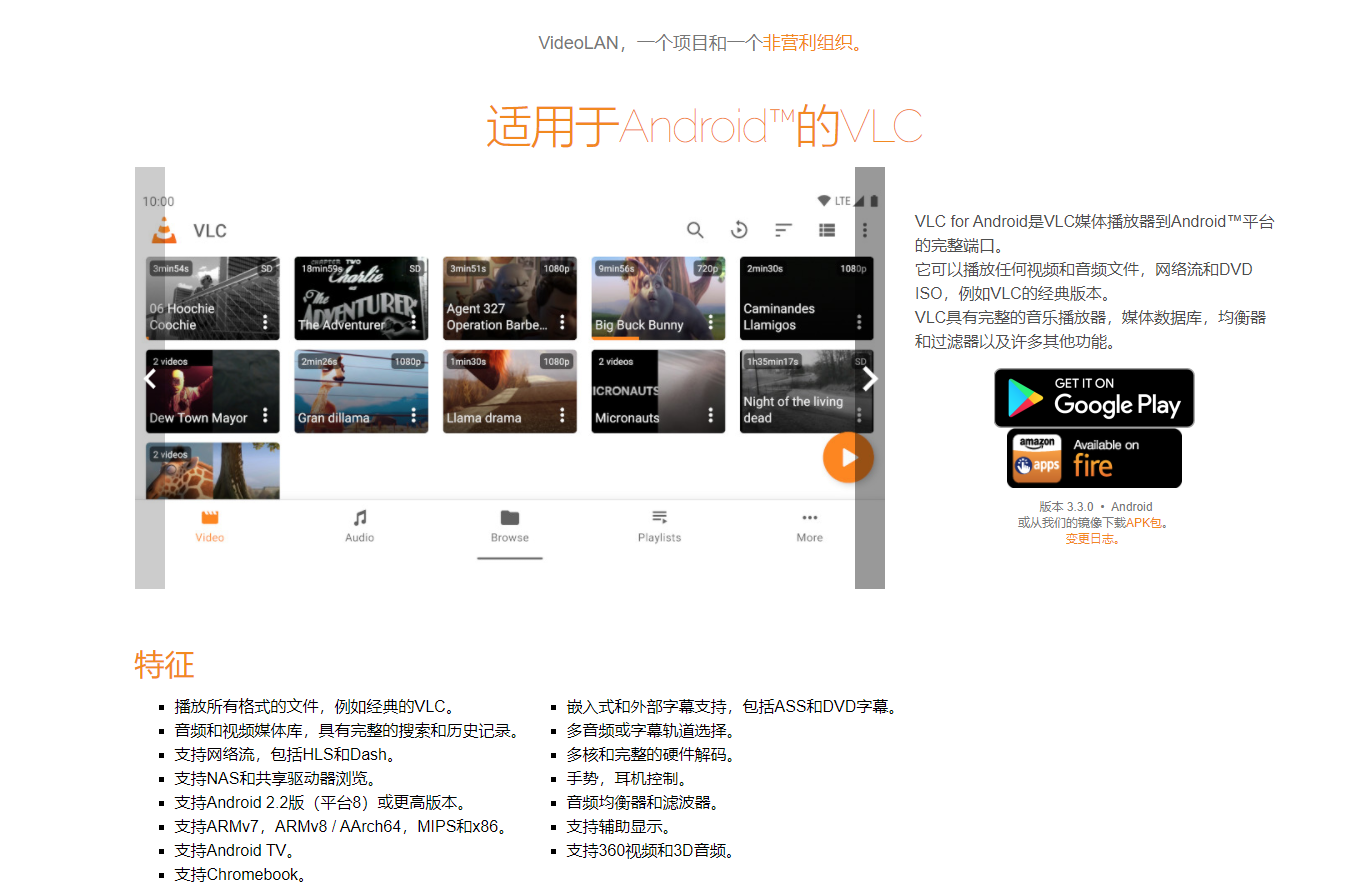Open the menu dots on 06 Hoochie Coochie
Image resolution: width=1355 pixels, height=896 pixels.
click(266, 322)
